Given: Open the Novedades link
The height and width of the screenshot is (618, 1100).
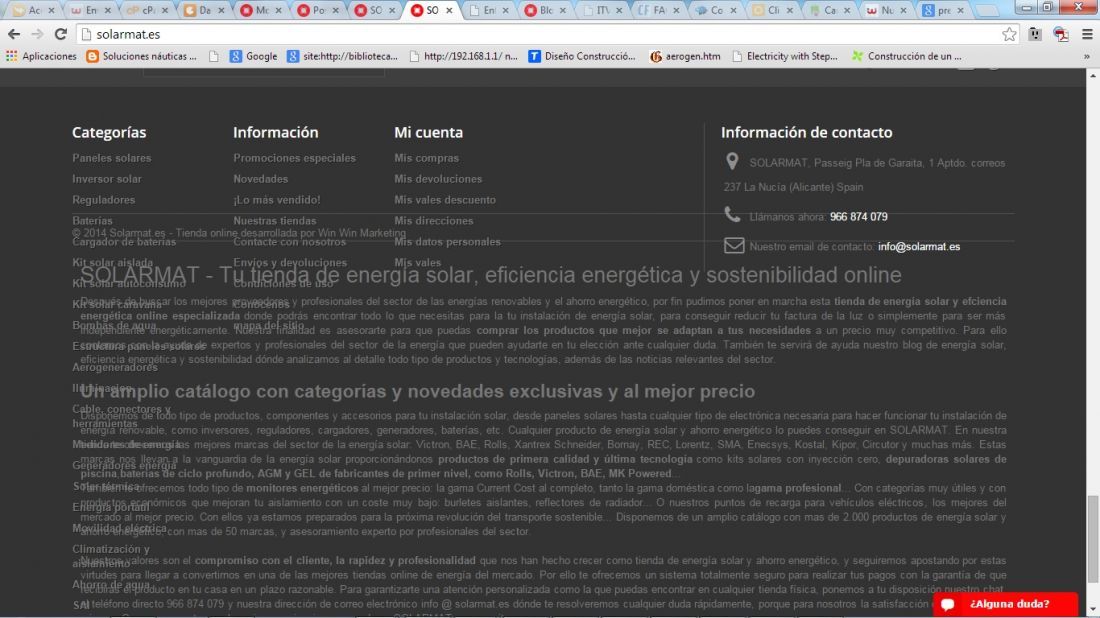Looking at the screenshot, I should [x=261, y=180].
